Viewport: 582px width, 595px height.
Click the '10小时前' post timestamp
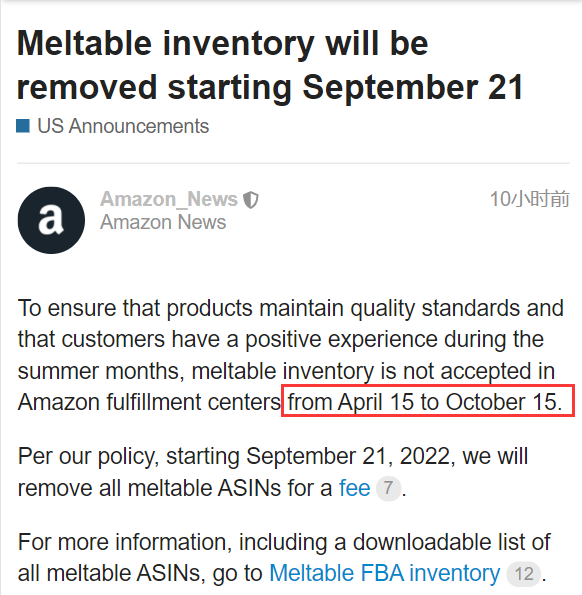[530, 199]
